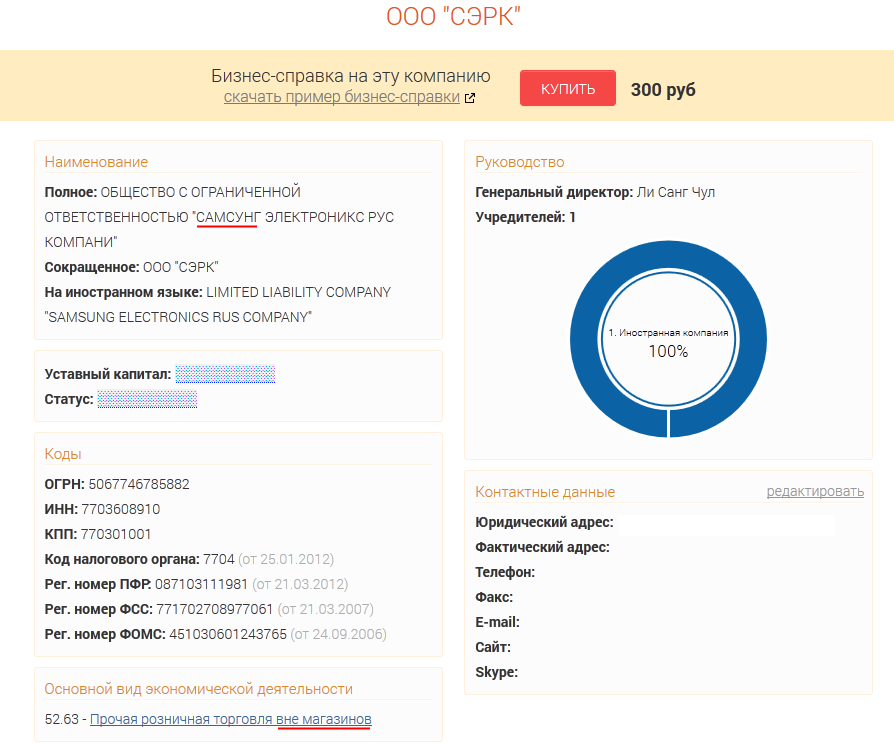Click the Юридический адрес label
Viewport: 894px width, 744px height.
coord(544,522)
